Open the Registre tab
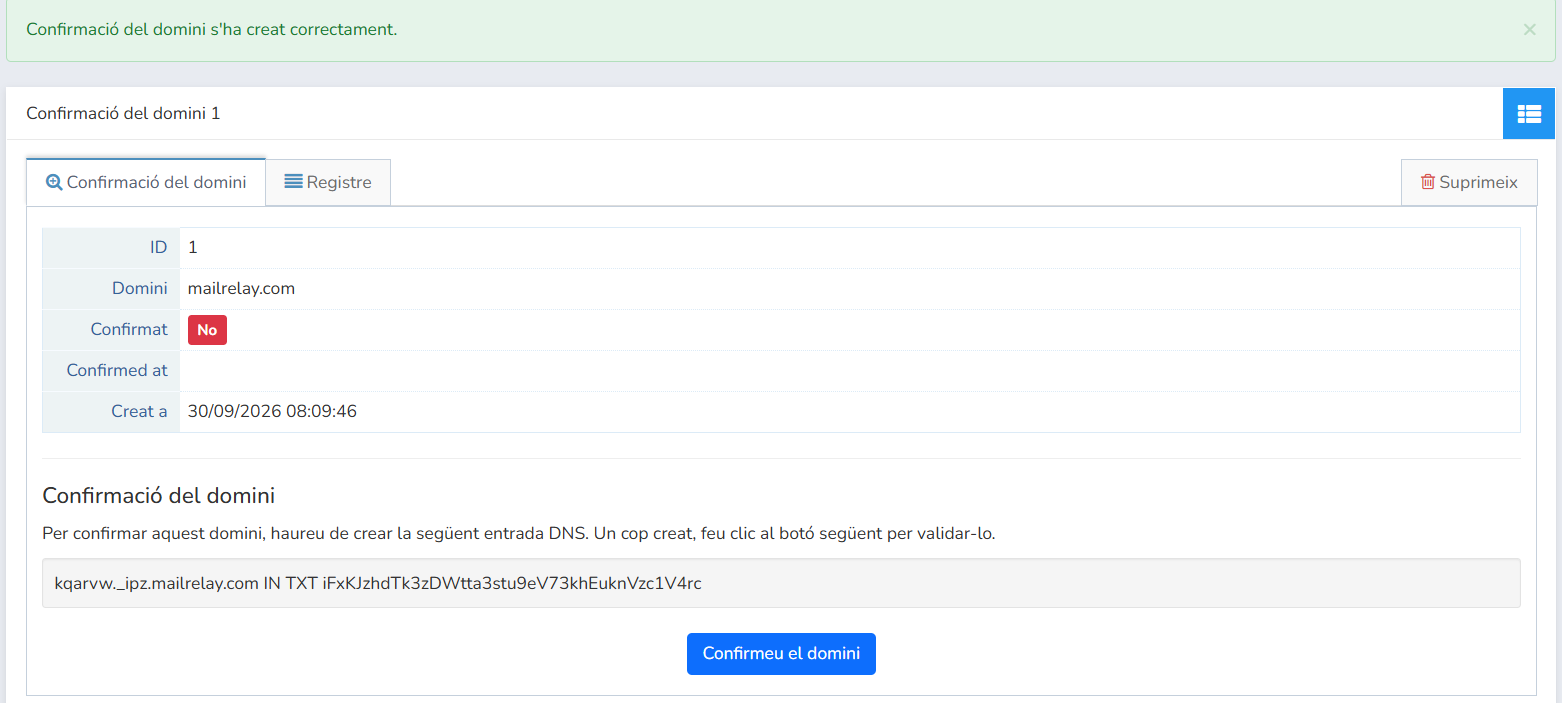Screen dimensions: 1562x703 coord(328,182)
